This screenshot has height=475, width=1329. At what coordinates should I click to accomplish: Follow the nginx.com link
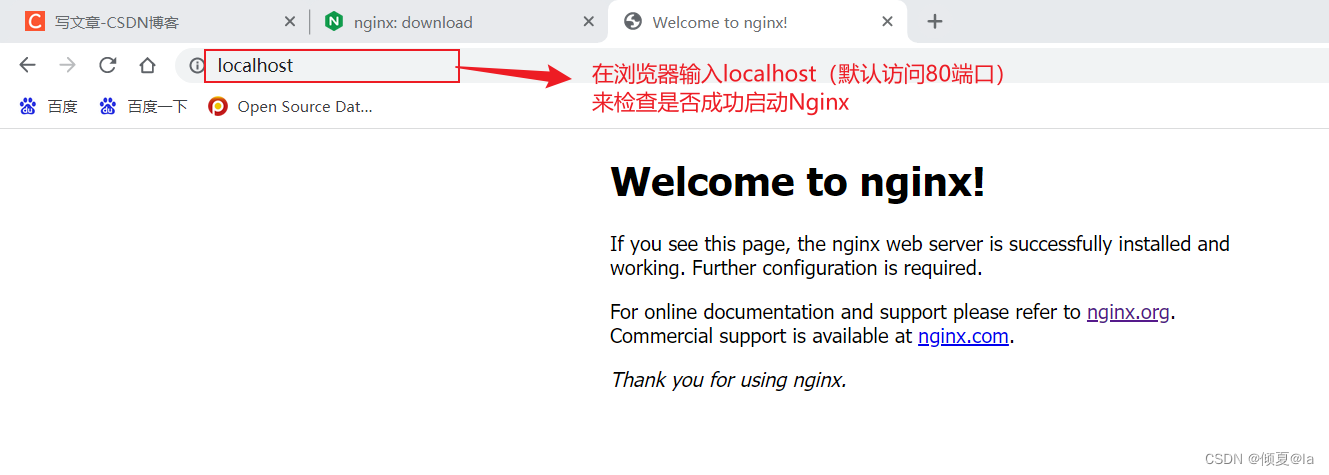tap(963, 336)
